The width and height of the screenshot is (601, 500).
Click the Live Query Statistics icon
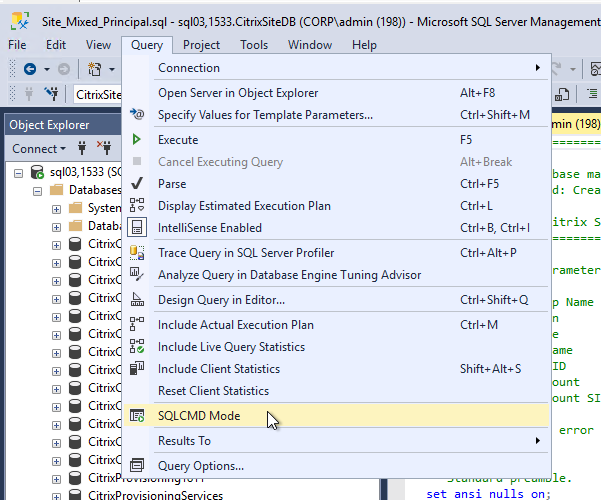137,346
